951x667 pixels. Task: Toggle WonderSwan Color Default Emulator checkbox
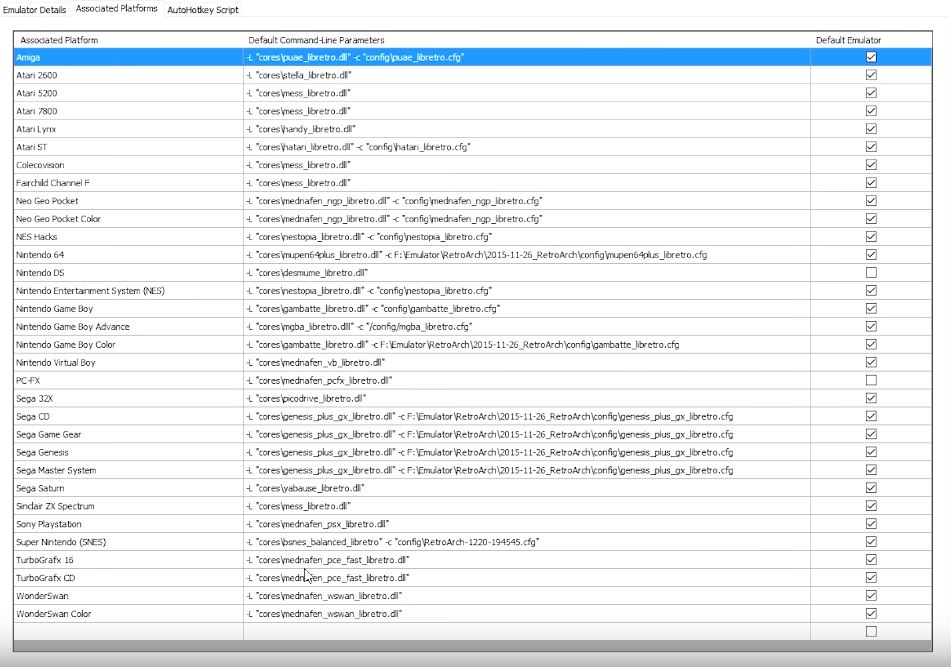(x=871, y=613)
